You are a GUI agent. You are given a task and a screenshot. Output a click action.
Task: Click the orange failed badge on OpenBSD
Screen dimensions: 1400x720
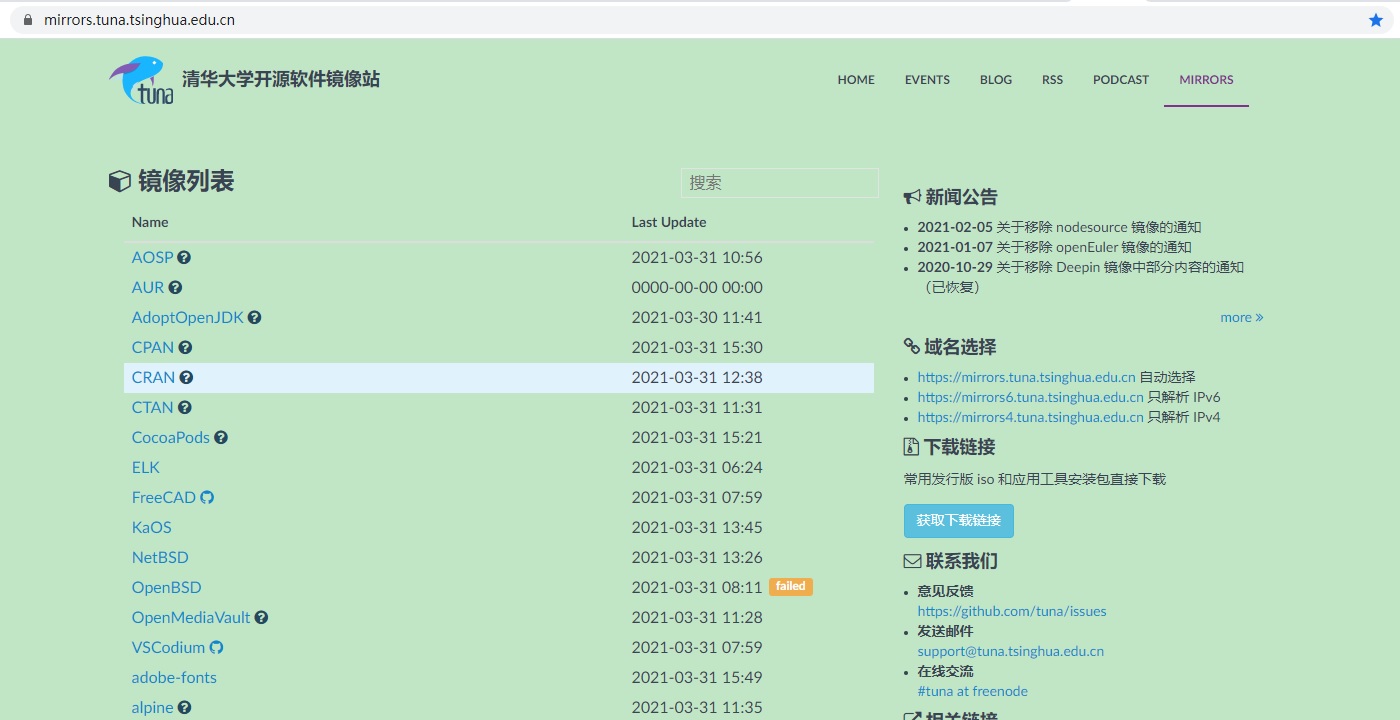pyautogui.click(x=791, y=587)
